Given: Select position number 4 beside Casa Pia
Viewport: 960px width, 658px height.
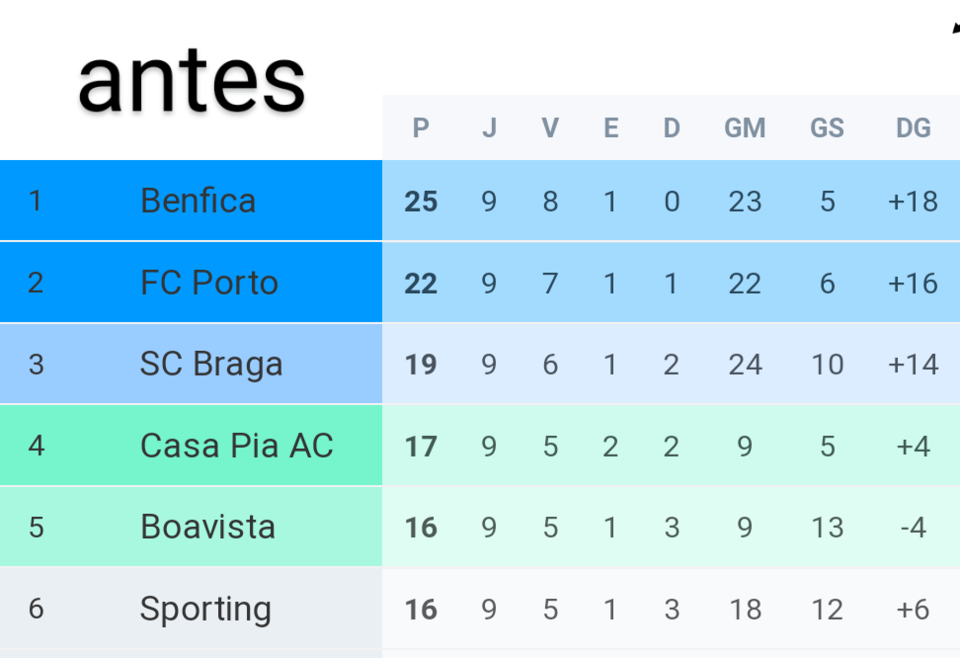Looking at the screenshot, I should pos(36,445).
